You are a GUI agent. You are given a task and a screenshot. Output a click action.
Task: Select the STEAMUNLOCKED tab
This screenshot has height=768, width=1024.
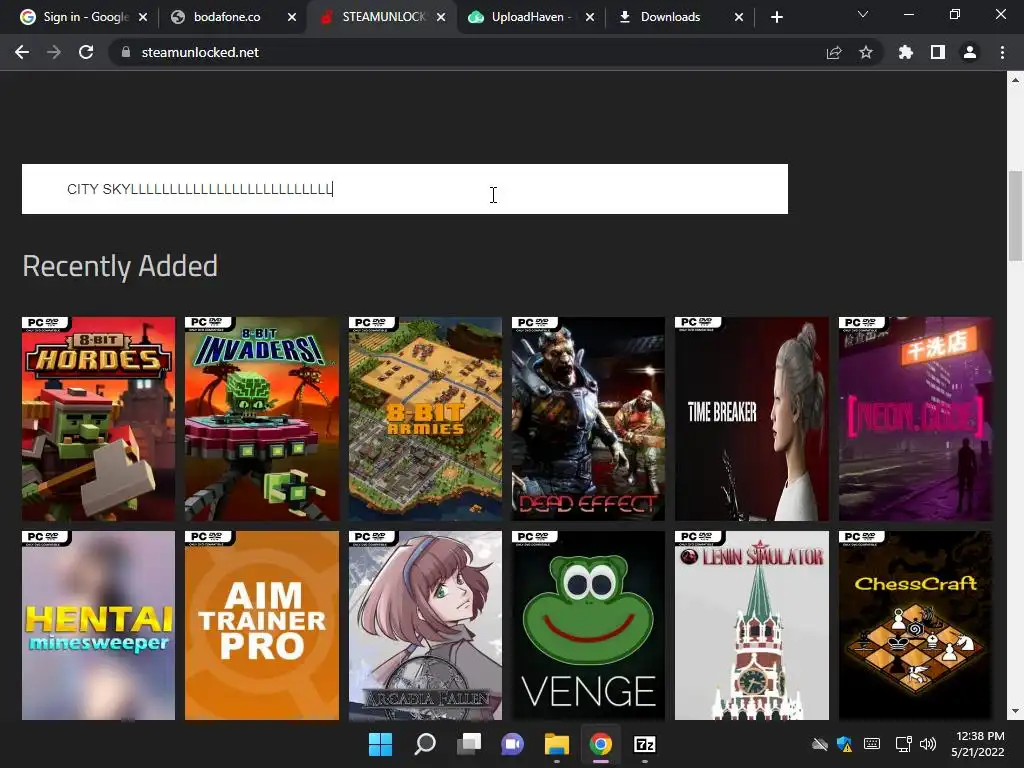click(x=383, y=17)
